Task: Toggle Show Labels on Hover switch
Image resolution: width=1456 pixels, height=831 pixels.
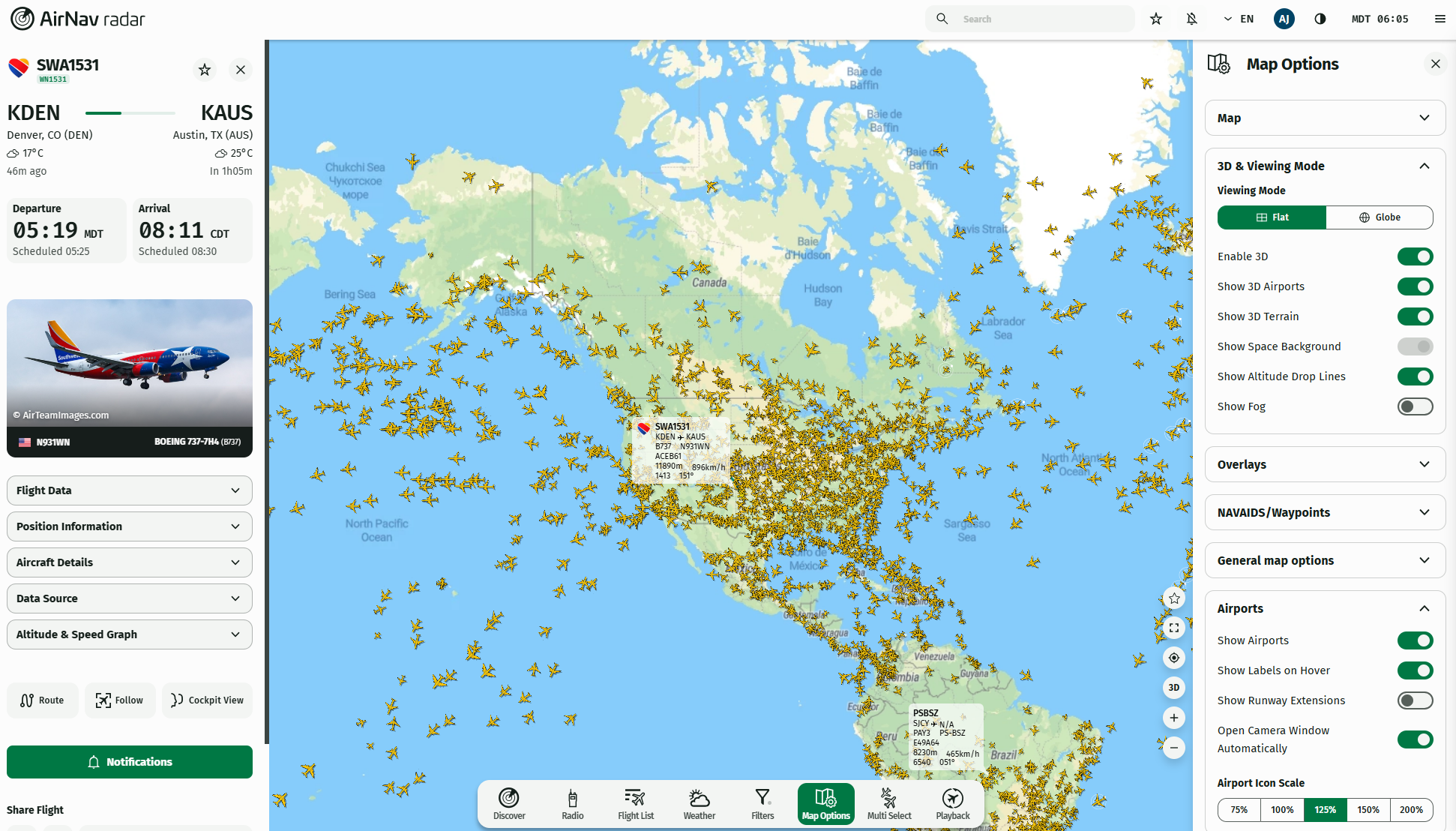Action: 1415,670
